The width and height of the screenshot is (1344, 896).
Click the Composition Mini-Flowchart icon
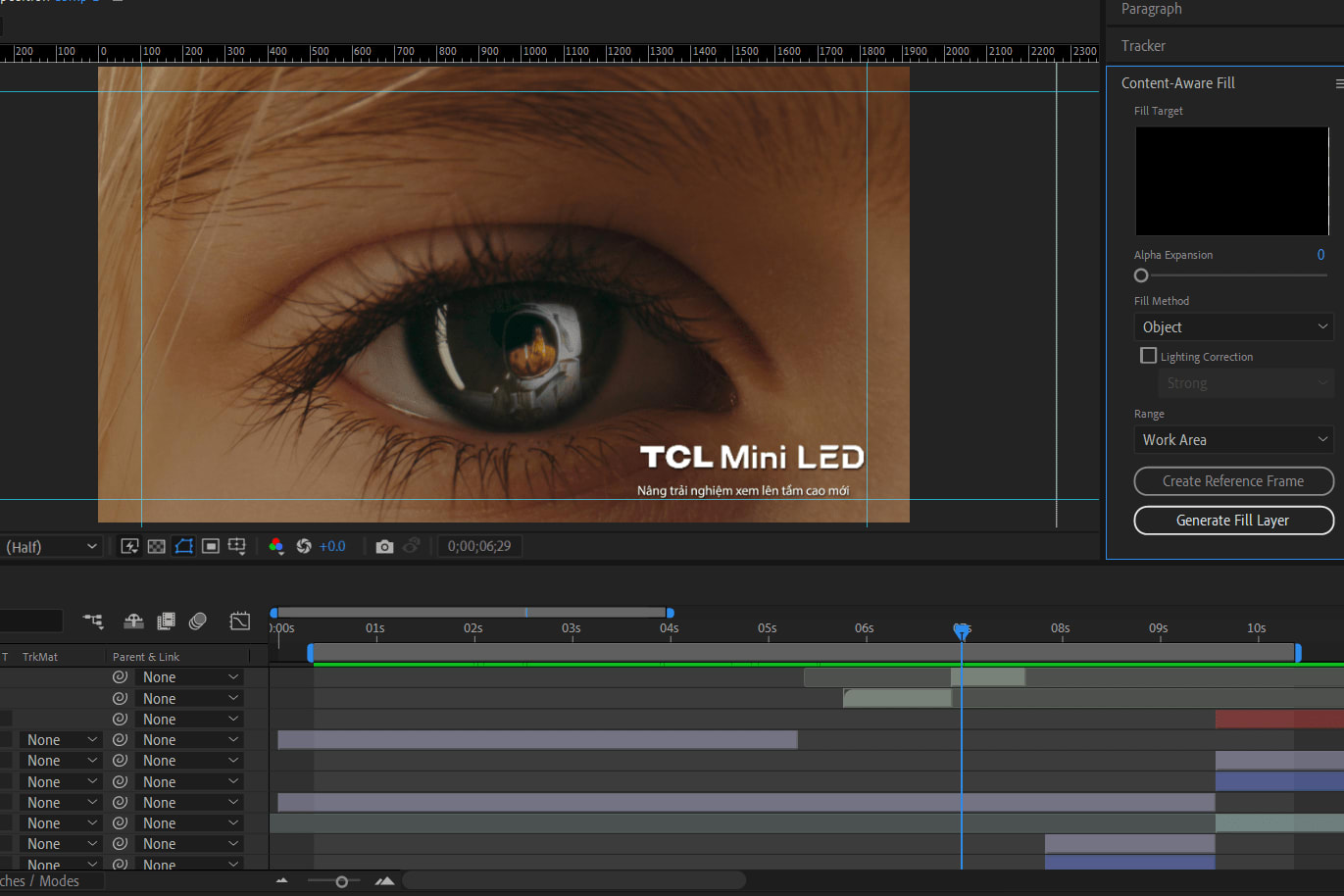(94, 621)
